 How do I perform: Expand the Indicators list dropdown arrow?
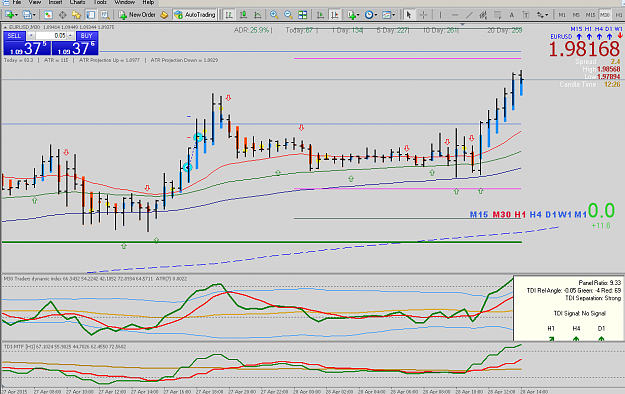click(x=358, y=15)
